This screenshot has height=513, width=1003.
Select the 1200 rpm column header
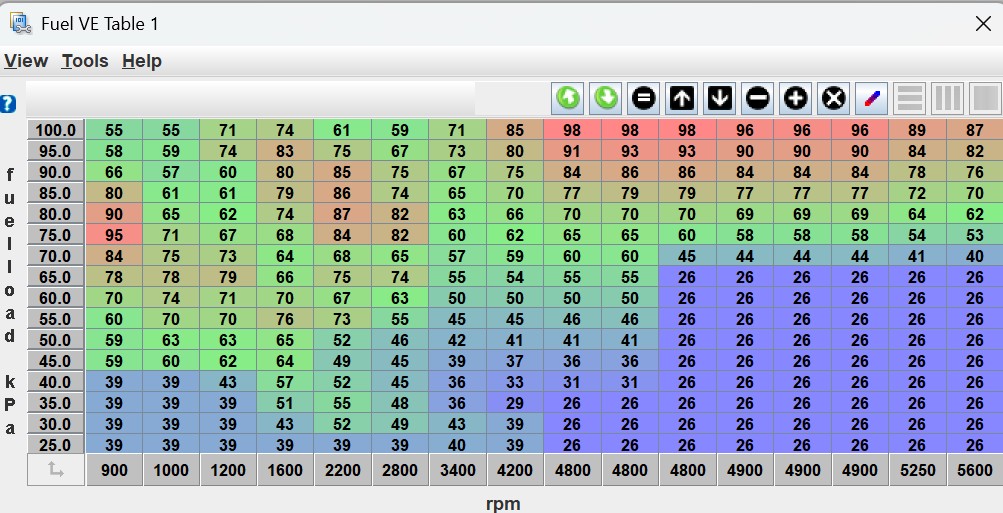(x=228, y=470)
